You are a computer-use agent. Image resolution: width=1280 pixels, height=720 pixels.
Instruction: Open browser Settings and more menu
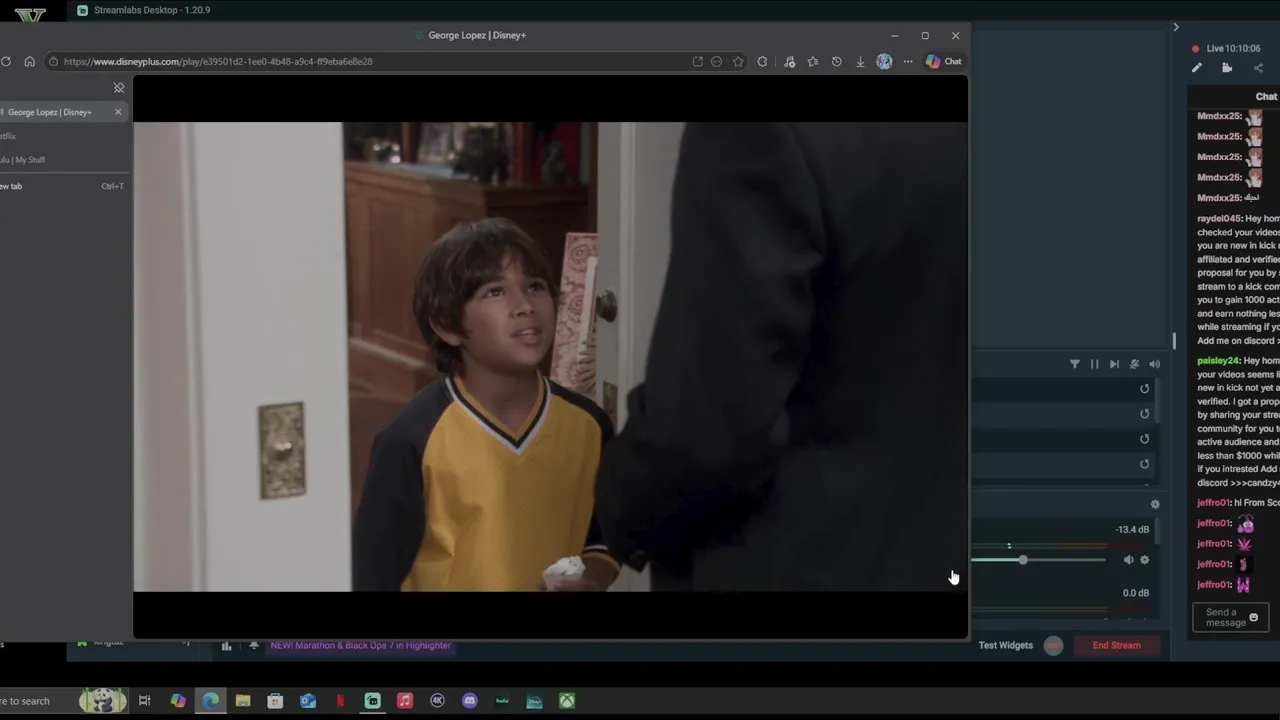click(908, 61)
